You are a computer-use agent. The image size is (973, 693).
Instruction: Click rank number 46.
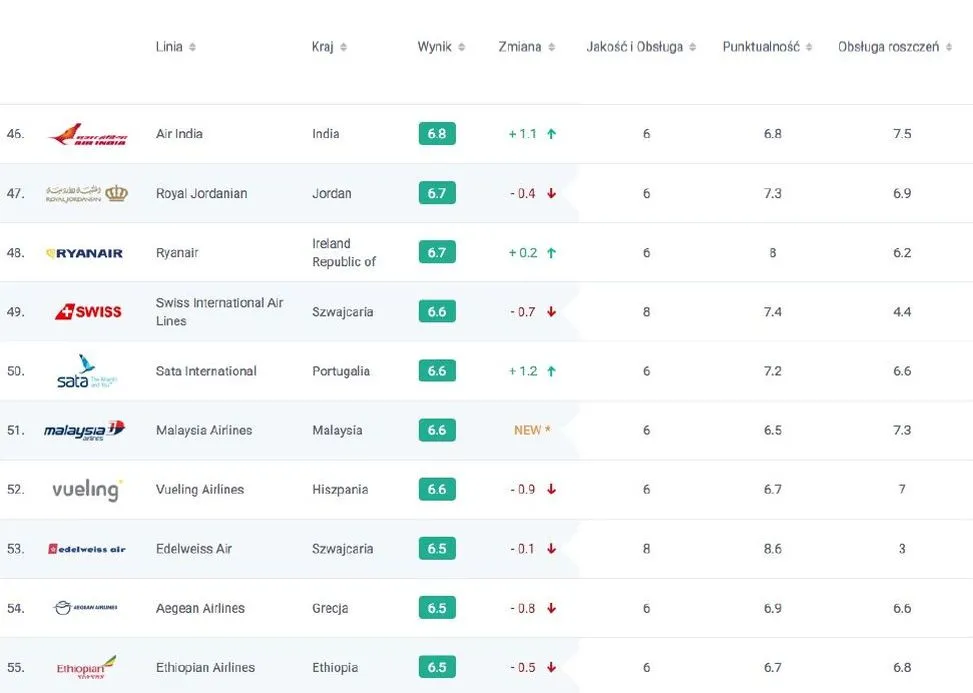click(16, 134)
